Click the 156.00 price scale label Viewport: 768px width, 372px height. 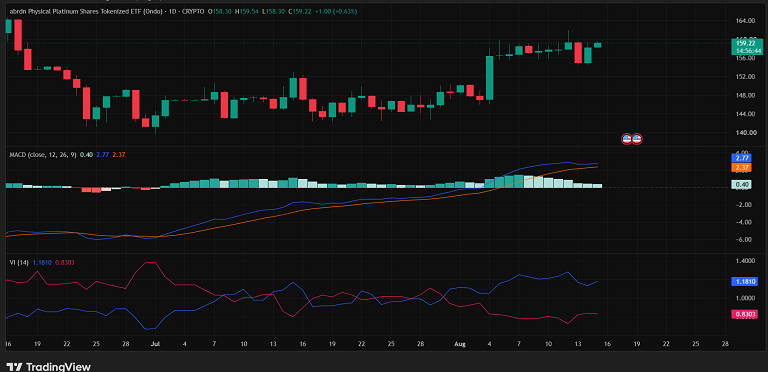744,58
